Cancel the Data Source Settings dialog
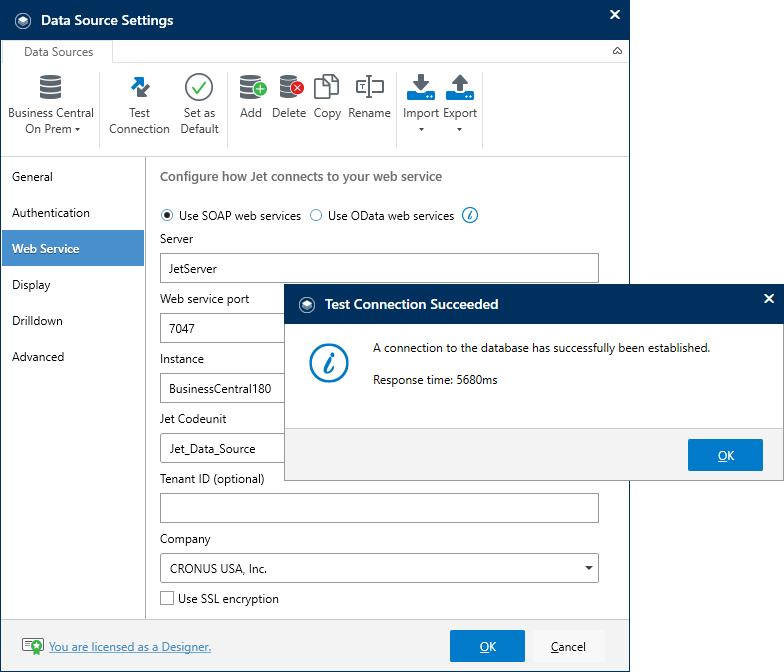The width and height of the screenshot is (784, 672). coord(568,646)
